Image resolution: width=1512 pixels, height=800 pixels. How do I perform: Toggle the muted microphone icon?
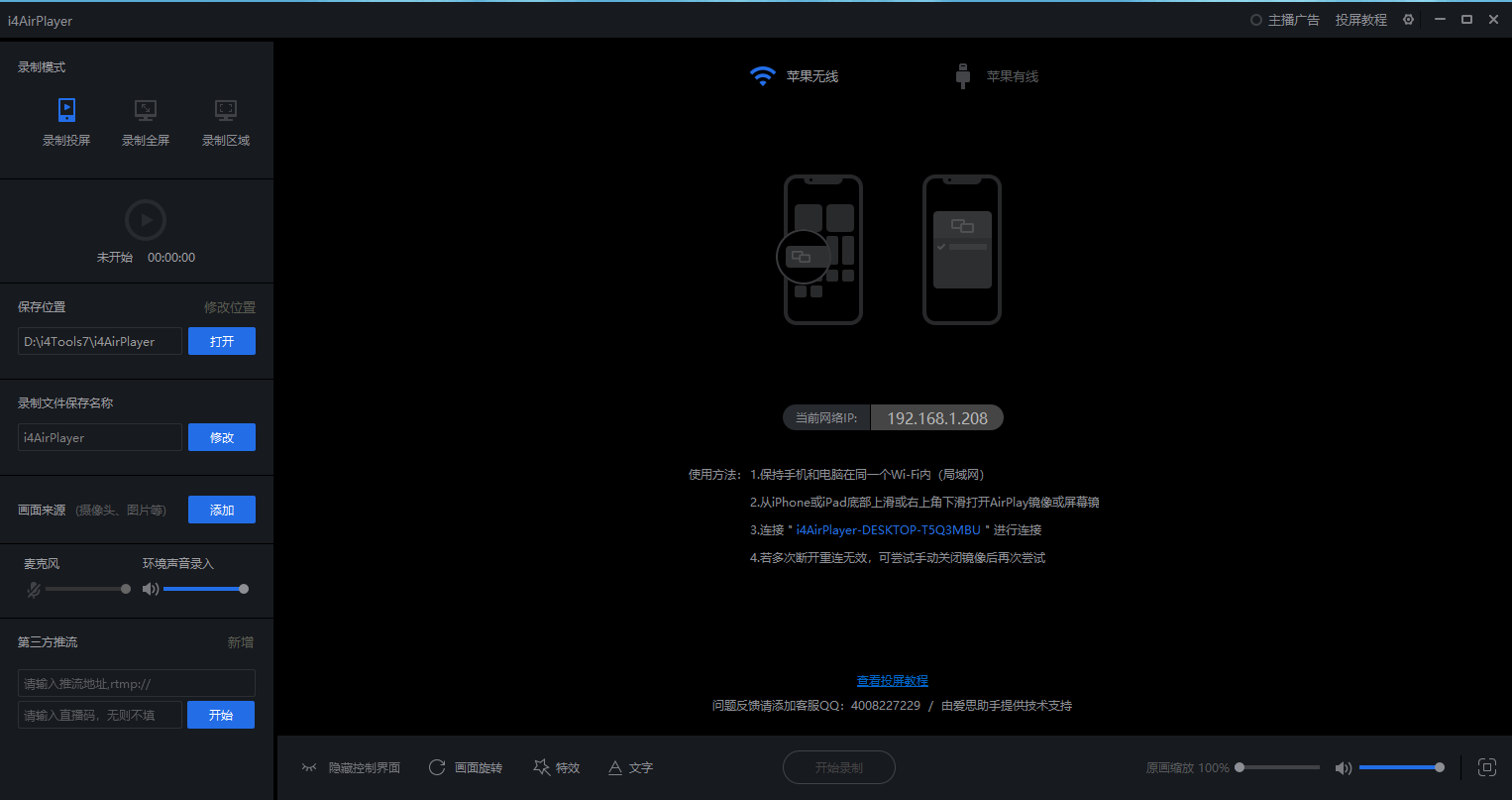pyautogui.click(x=34, y=589)
